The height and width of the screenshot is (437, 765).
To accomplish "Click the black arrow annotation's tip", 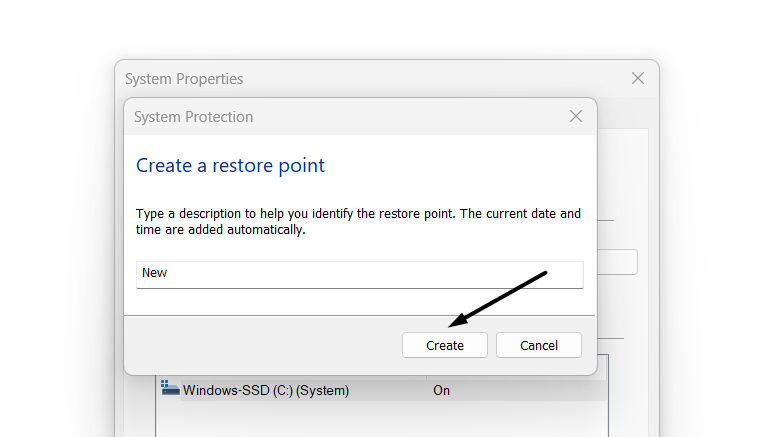I will pos(451,326).
